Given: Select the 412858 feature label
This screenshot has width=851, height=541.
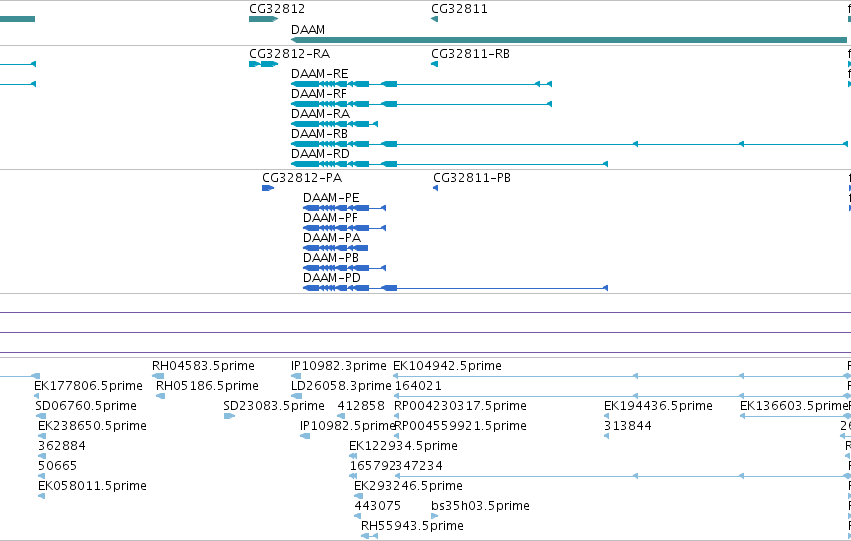Looking at the screenshot, I should coord(361,406).
